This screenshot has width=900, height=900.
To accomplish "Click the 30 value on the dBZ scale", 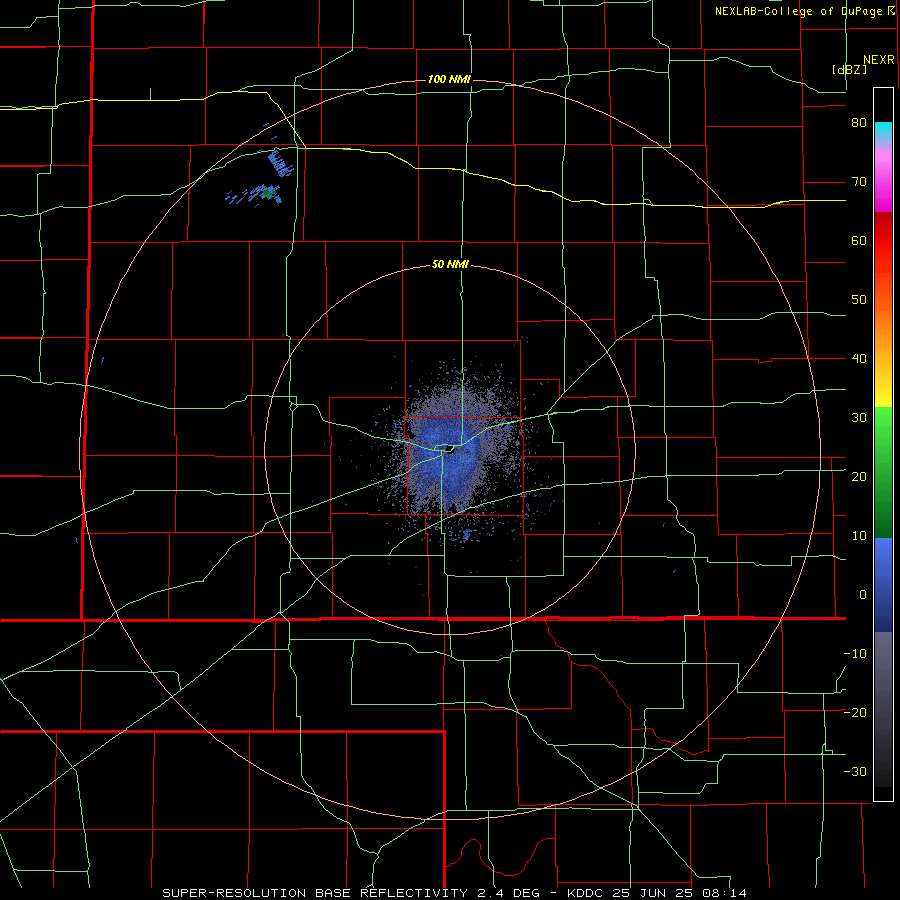I will (859, 418).
